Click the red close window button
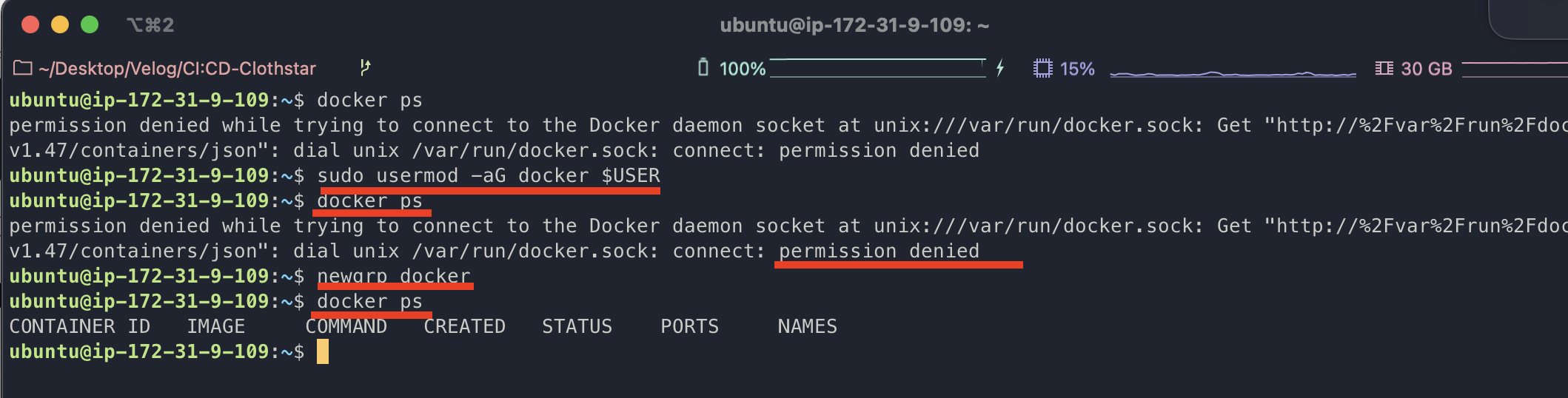The width and height of the screenshot is (1568, 398). click(30, 24)
